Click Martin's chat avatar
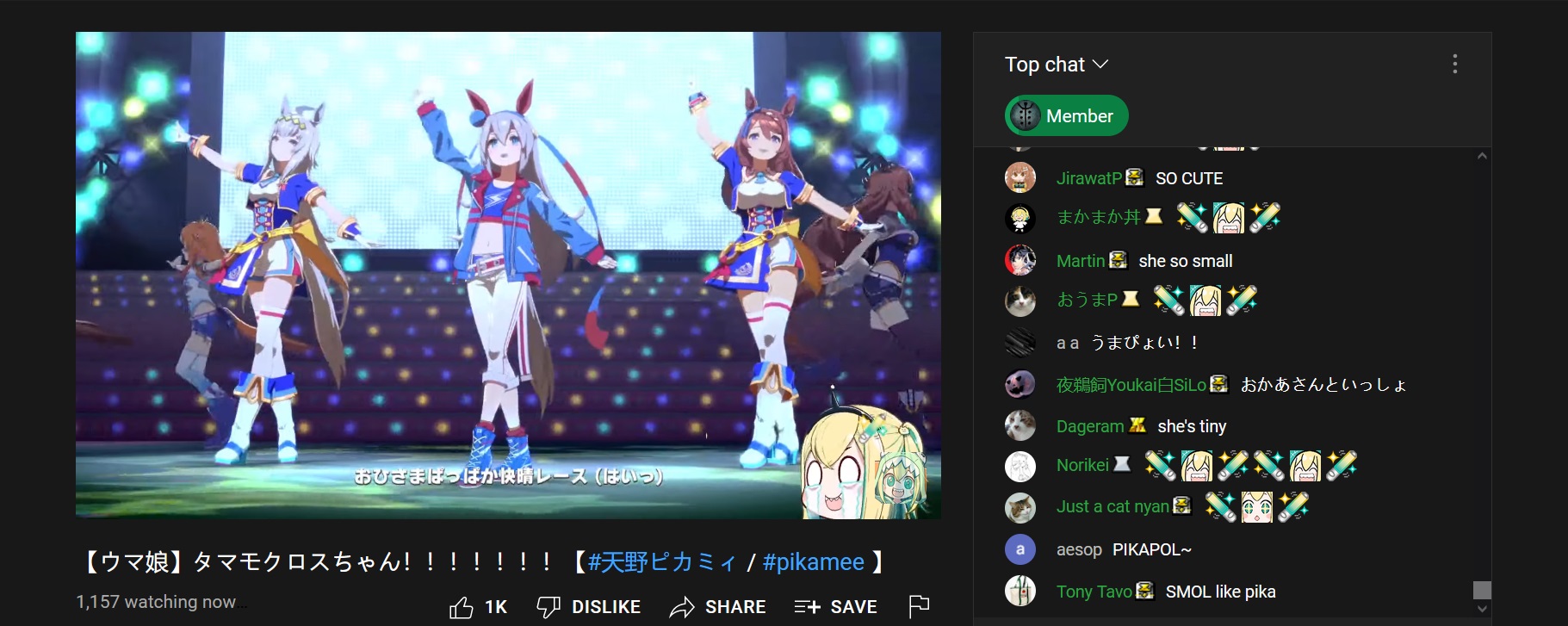Image resolution: width=1568 pixels, height=626 pixels. point(1020,260)
